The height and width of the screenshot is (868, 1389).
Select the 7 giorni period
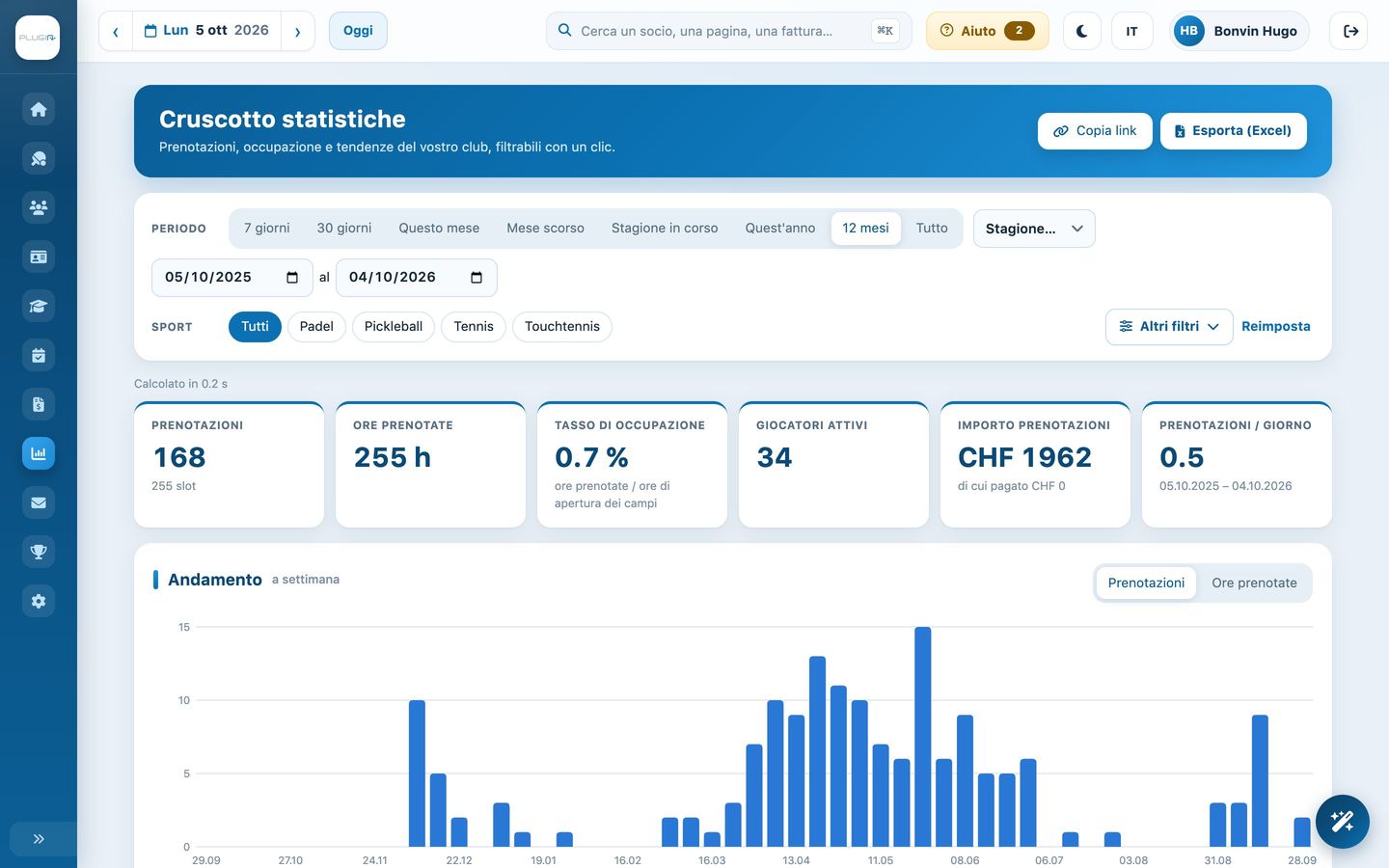(266, 229)
